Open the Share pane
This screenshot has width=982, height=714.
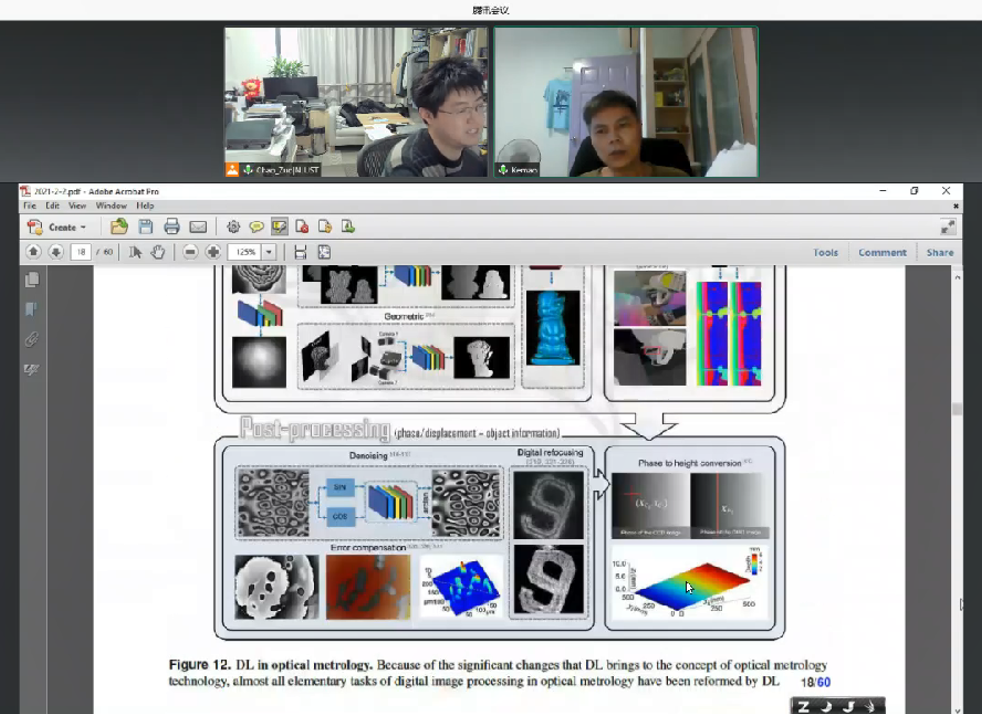click(939, 252)
